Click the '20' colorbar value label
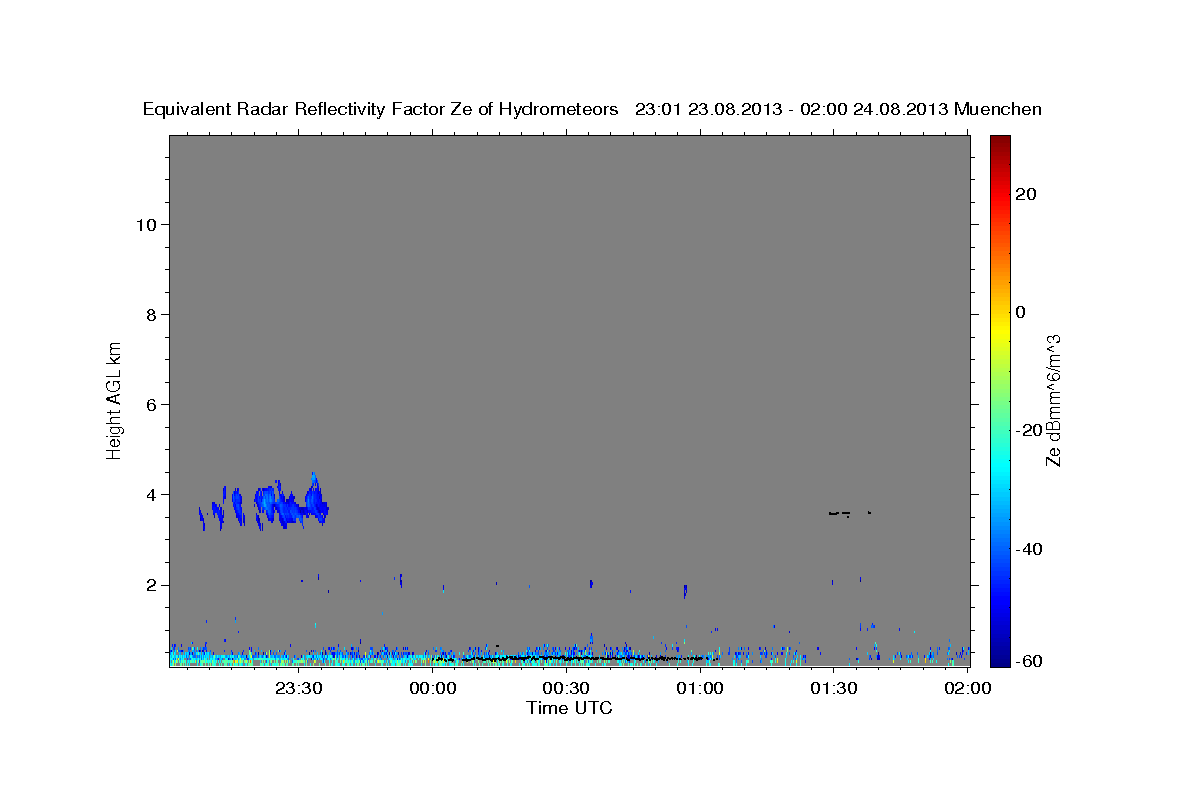This screenshot has height=800, width=1200. [1028, 194]
